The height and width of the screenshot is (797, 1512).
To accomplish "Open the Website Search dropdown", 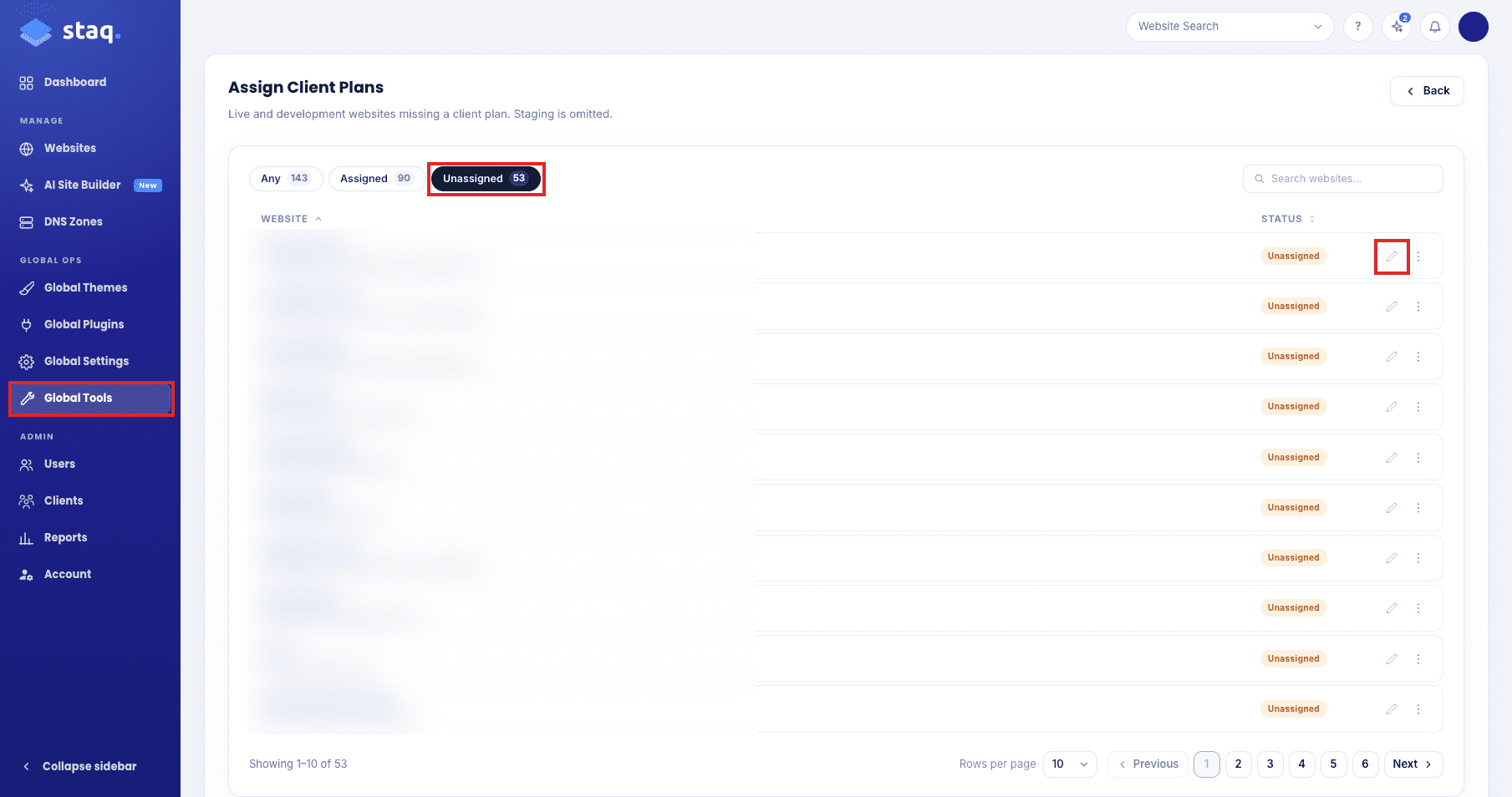I will click(x=1229, y=27).
